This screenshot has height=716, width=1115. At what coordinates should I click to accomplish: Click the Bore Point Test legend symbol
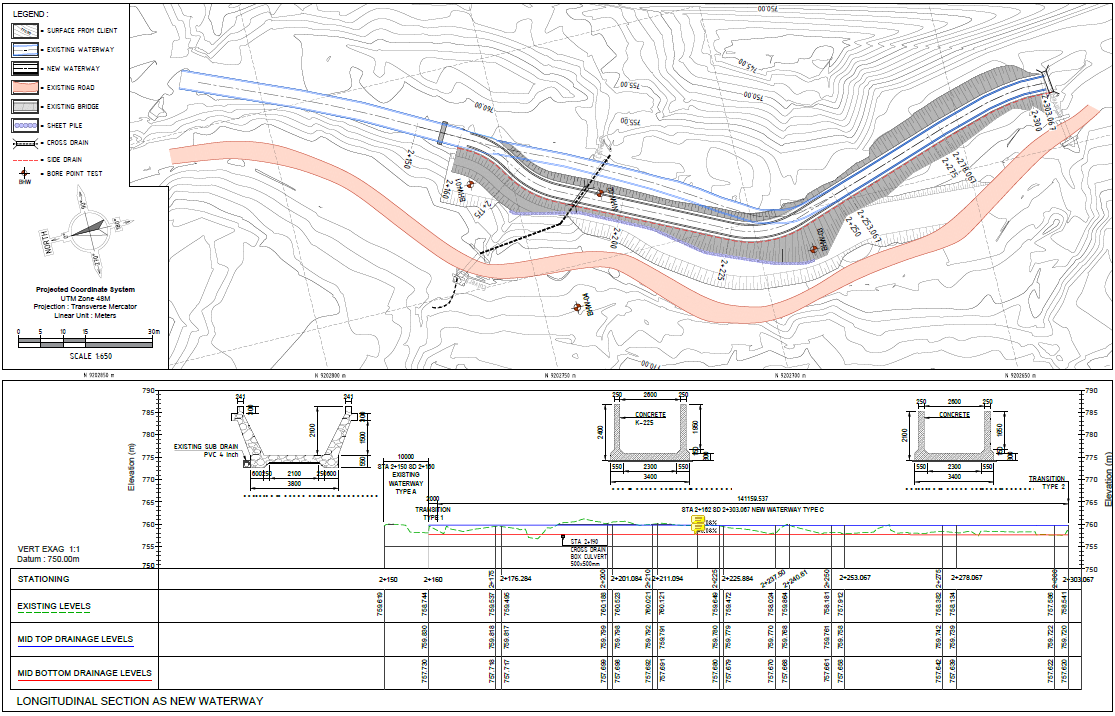coord(24,175)
